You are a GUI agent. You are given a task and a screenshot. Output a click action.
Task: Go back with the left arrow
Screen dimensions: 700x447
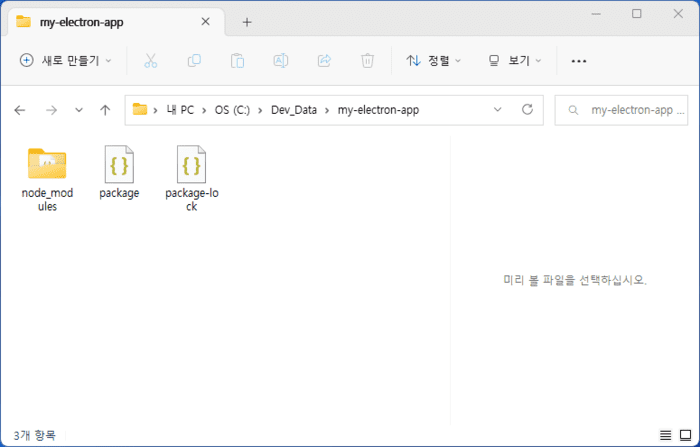[20, 110]
